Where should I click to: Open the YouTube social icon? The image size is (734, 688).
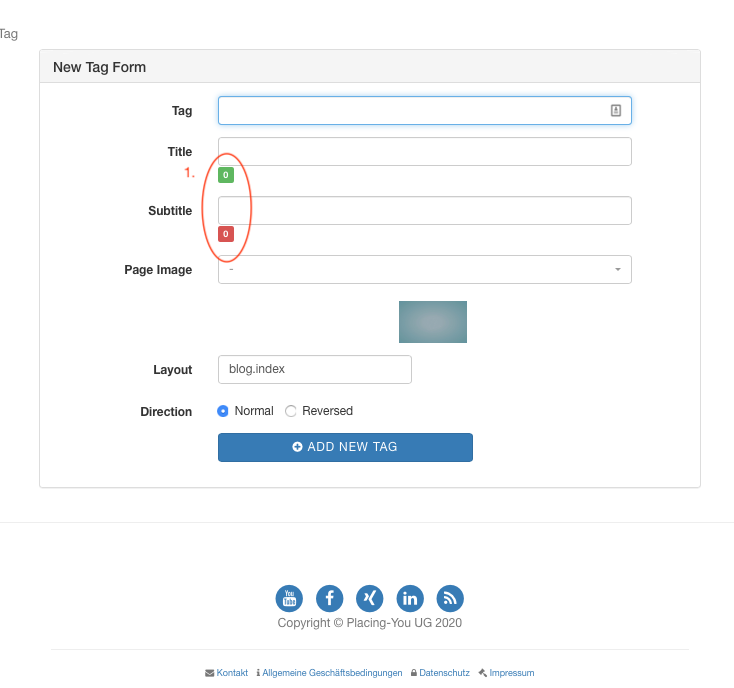pyautogui.click(x=289, y=598)
